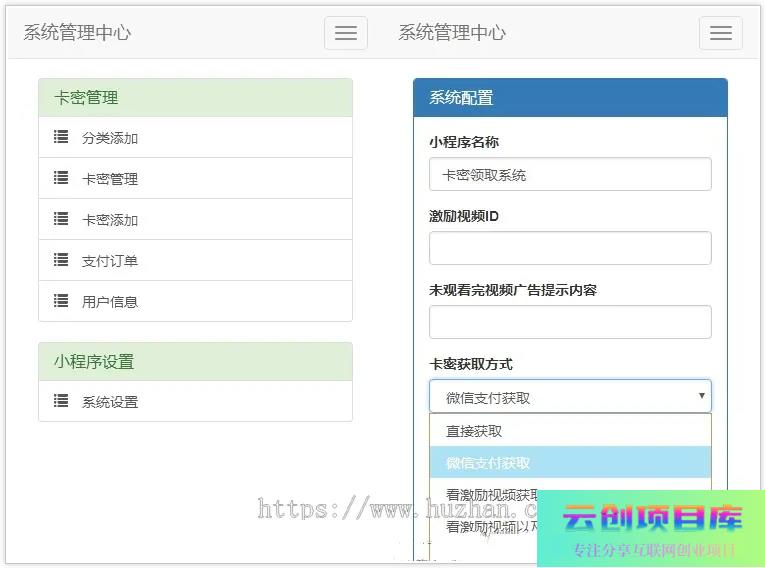The height and width of the screenshot is (568, 765).
Task: Click right 系统管理中心 brand title
Action: [x=452, y=33]
